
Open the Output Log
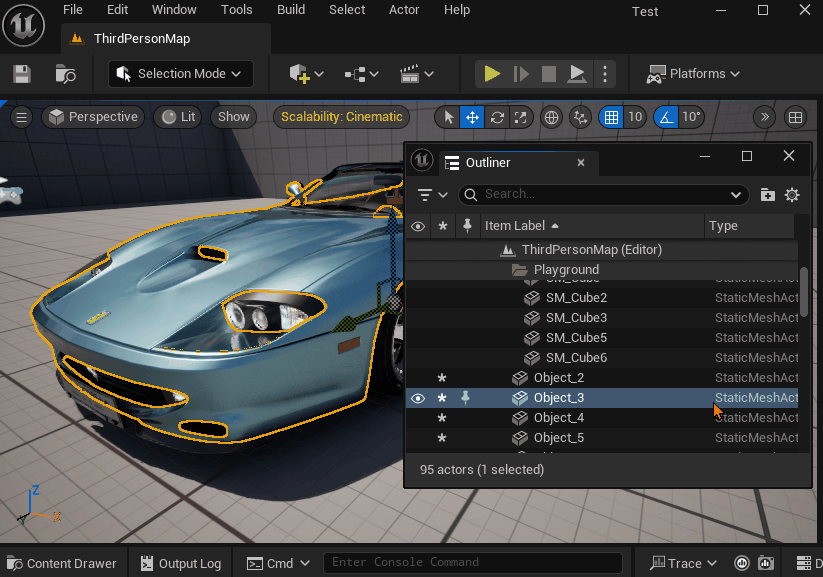(x=181, y=563)
